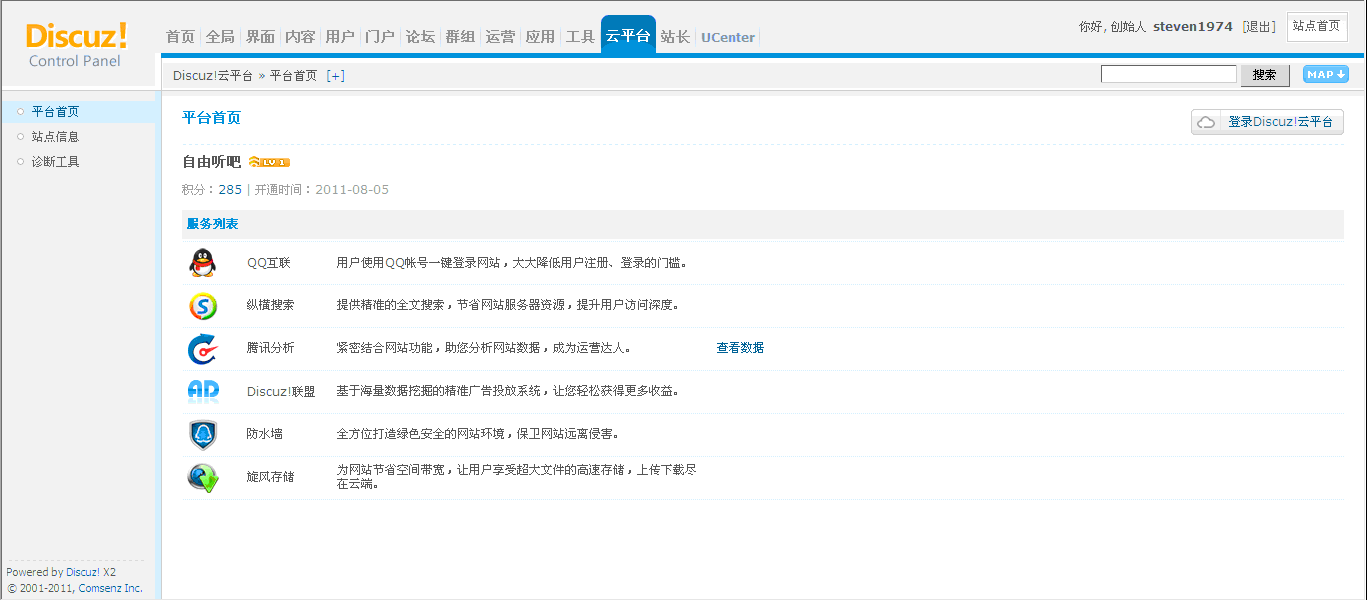Click the 防水墙 shield icon
Viewport: 1367px width, 600px height.
point(202,435)
